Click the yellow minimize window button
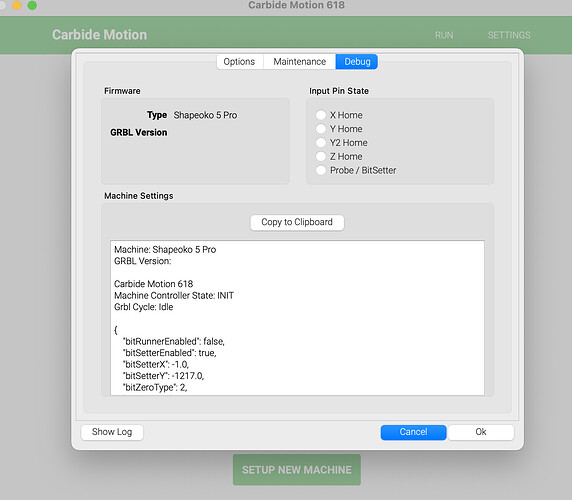The image size is (572, 500). click(17, 5)
